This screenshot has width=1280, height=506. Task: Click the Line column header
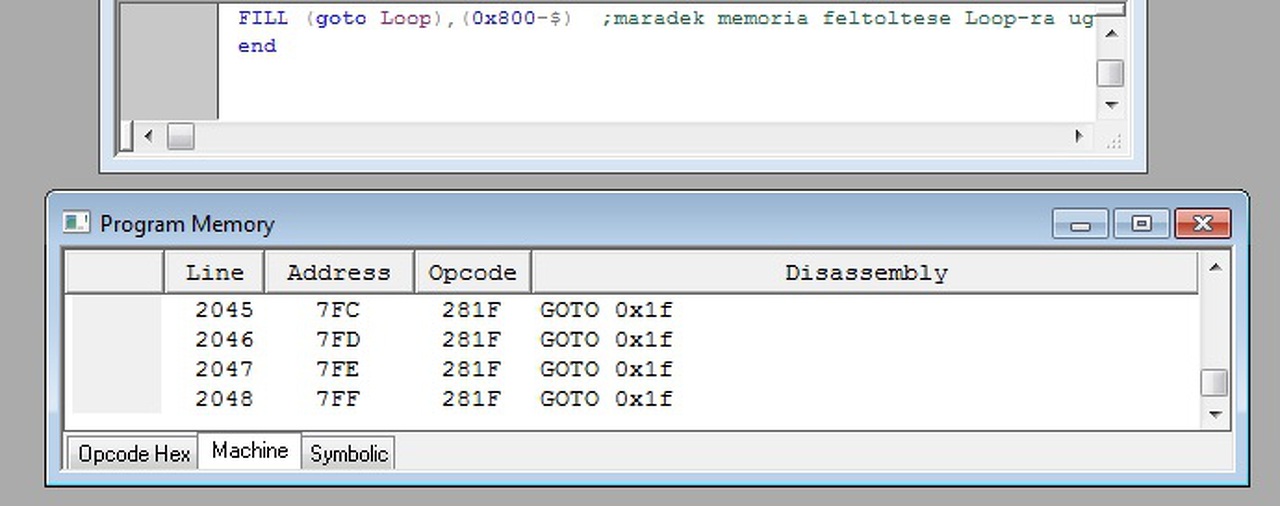click(x=215, y=273)
